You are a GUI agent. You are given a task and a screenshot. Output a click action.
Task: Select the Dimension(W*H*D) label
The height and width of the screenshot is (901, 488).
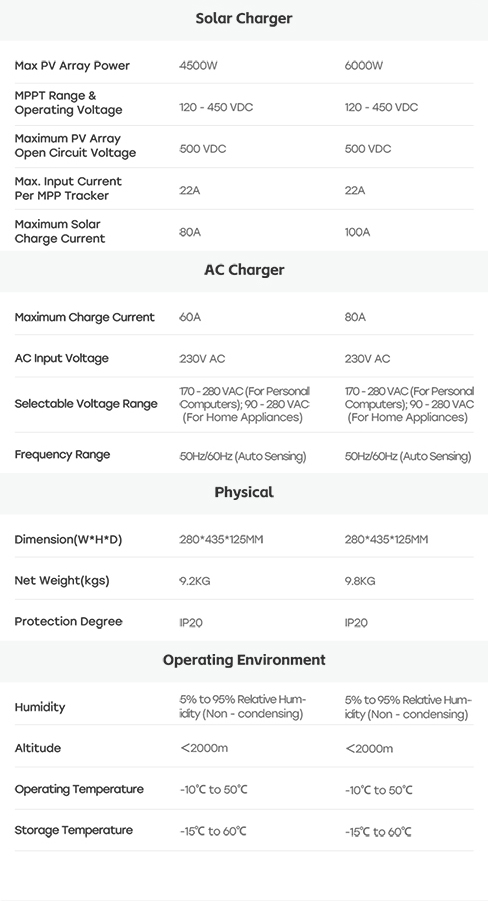coord(68,540)
